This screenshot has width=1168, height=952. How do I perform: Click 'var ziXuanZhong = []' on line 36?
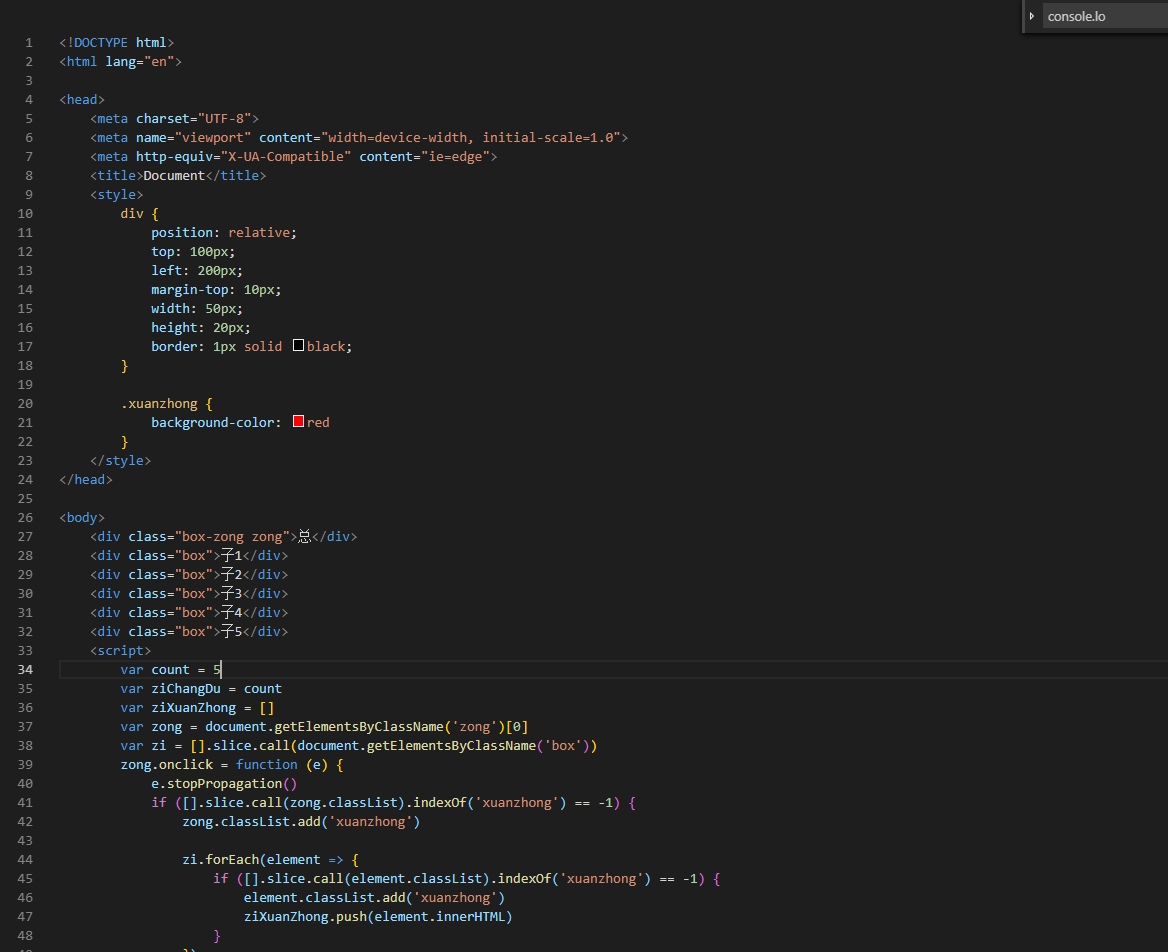click(197, 708)
